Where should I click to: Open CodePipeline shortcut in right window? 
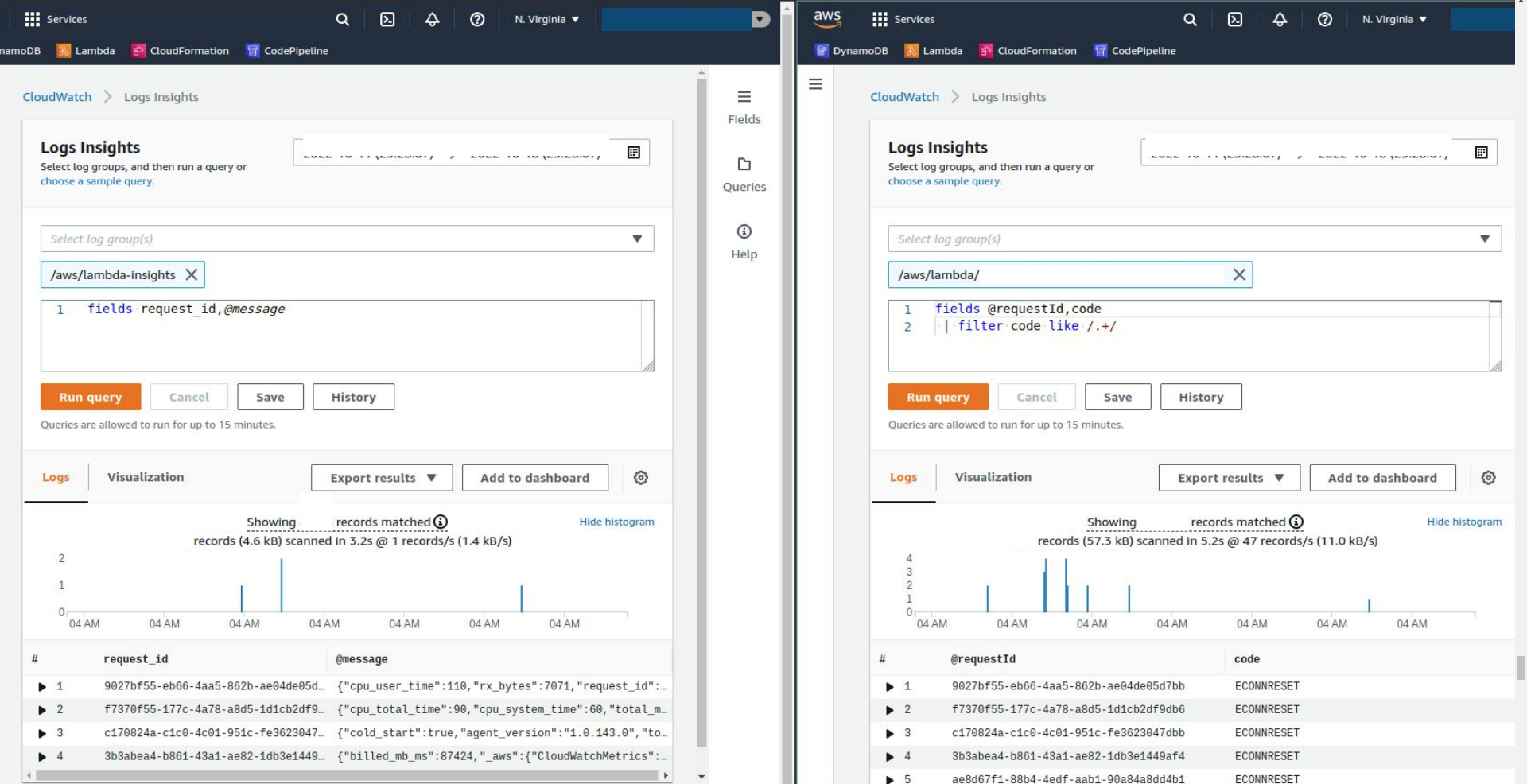click(x=1135, y=51)
